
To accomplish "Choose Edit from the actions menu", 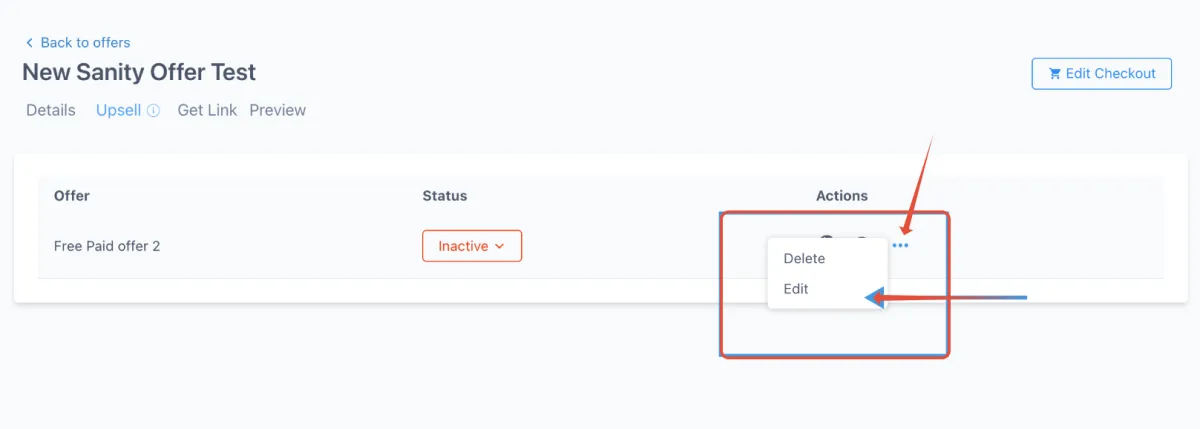I will click(x=796, y=289).
